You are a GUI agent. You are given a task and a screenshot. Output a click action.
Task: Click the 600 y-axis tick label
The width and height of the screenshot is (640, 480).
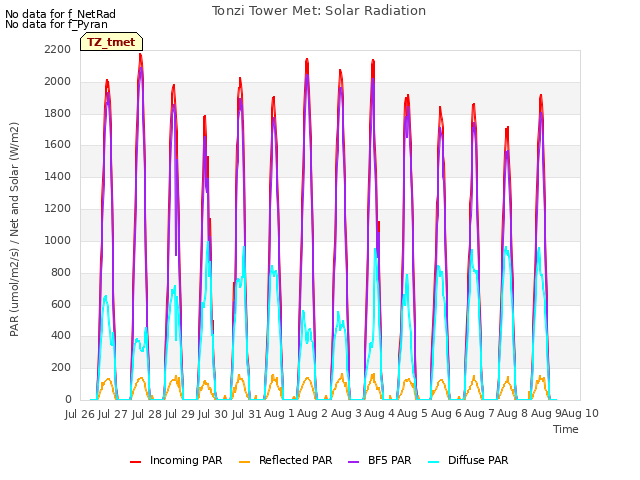coord(61,304)
